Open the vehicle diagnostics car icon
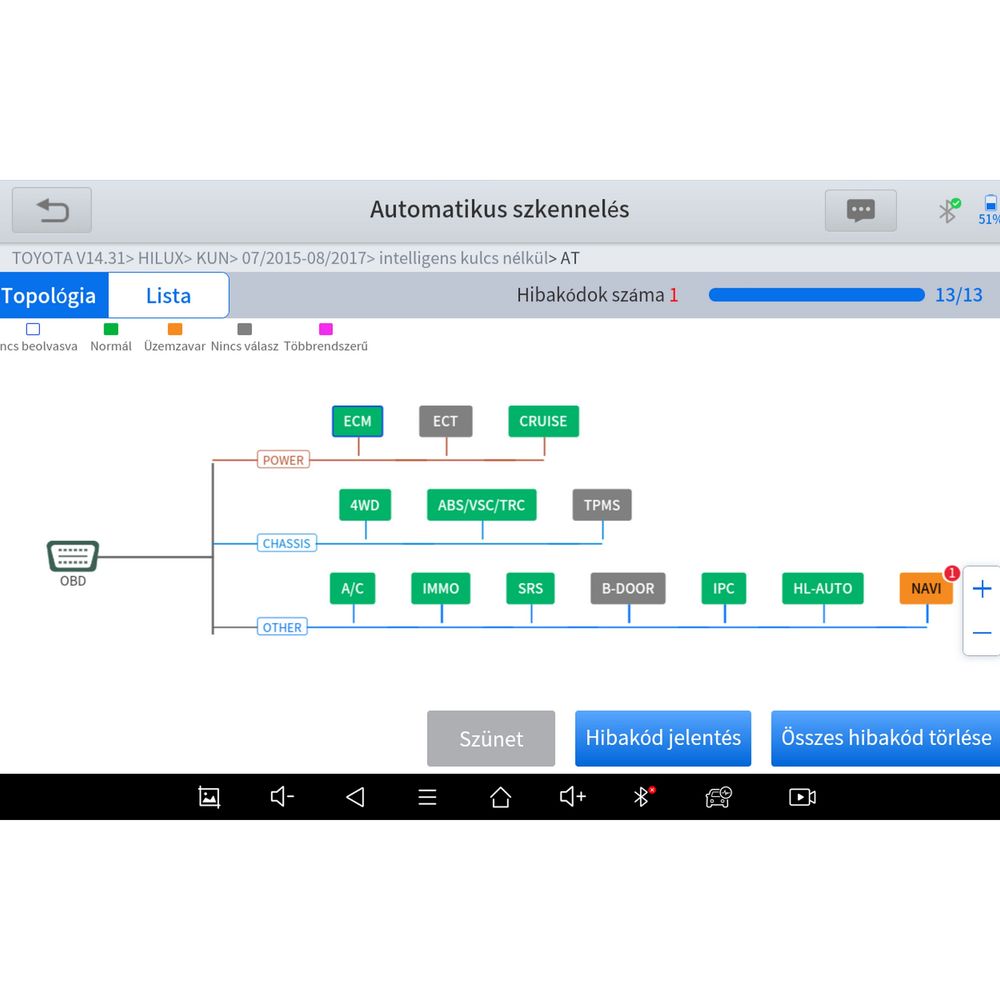This screenshot has width=1000, height=1000. 718,797
